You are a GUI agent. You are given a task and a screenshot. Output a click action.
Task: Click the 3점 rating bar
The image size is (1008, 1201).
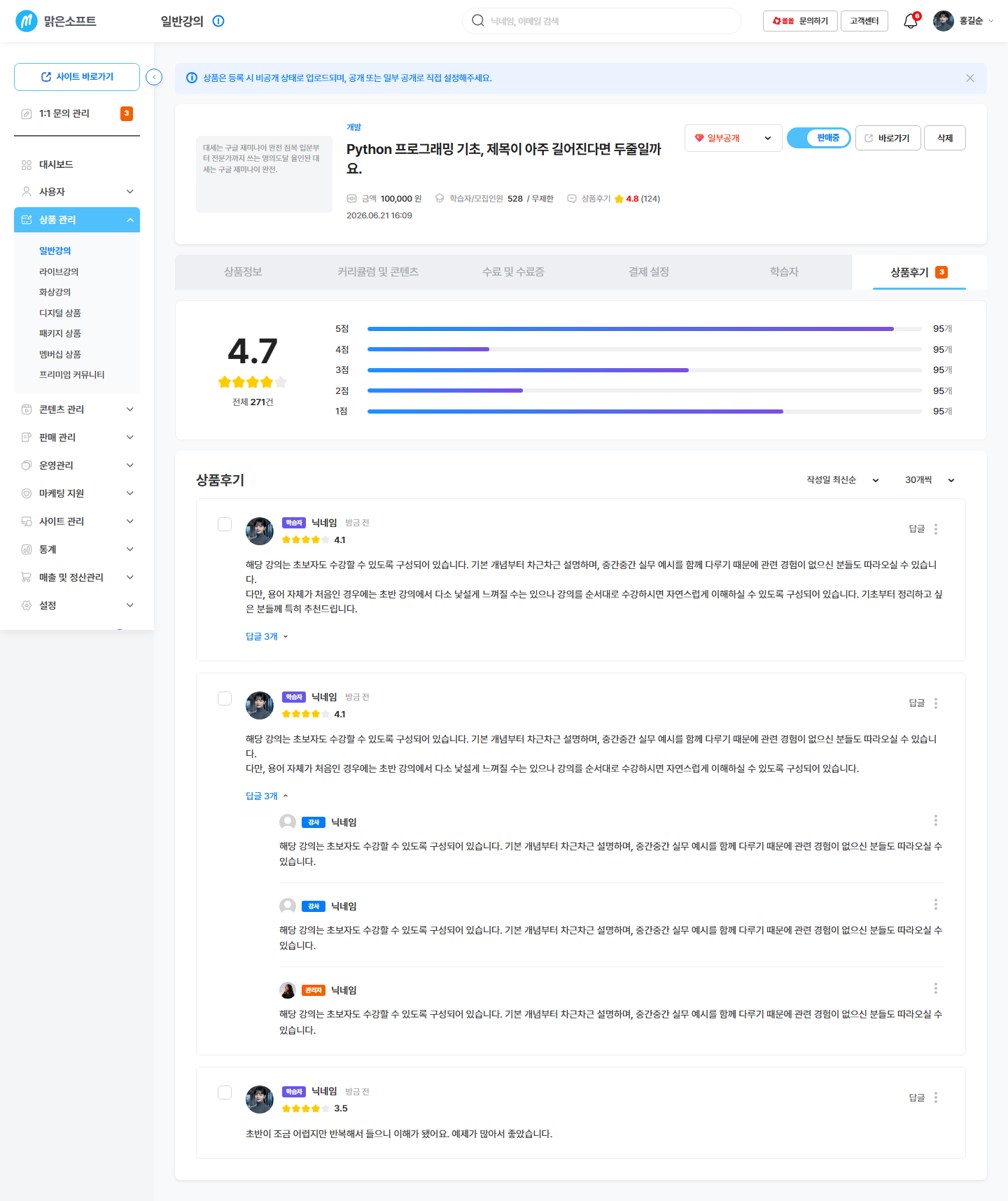645,370
